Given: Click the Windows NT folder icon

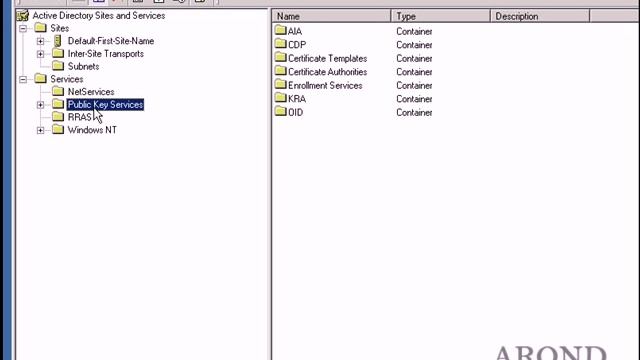Looking at the screenshot, I should (x=58, y=129).
